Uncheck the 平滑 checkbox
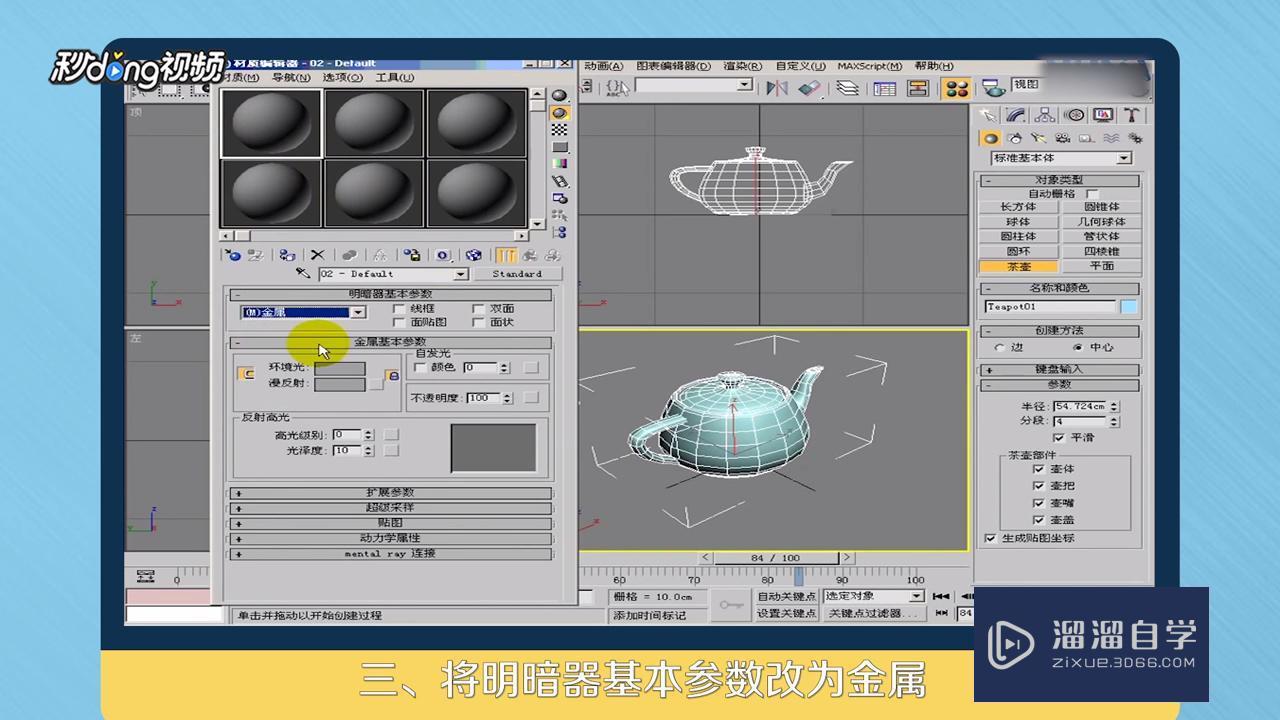The width and height of the screenshot is (1280, 720). click(x=1058, y=438)
